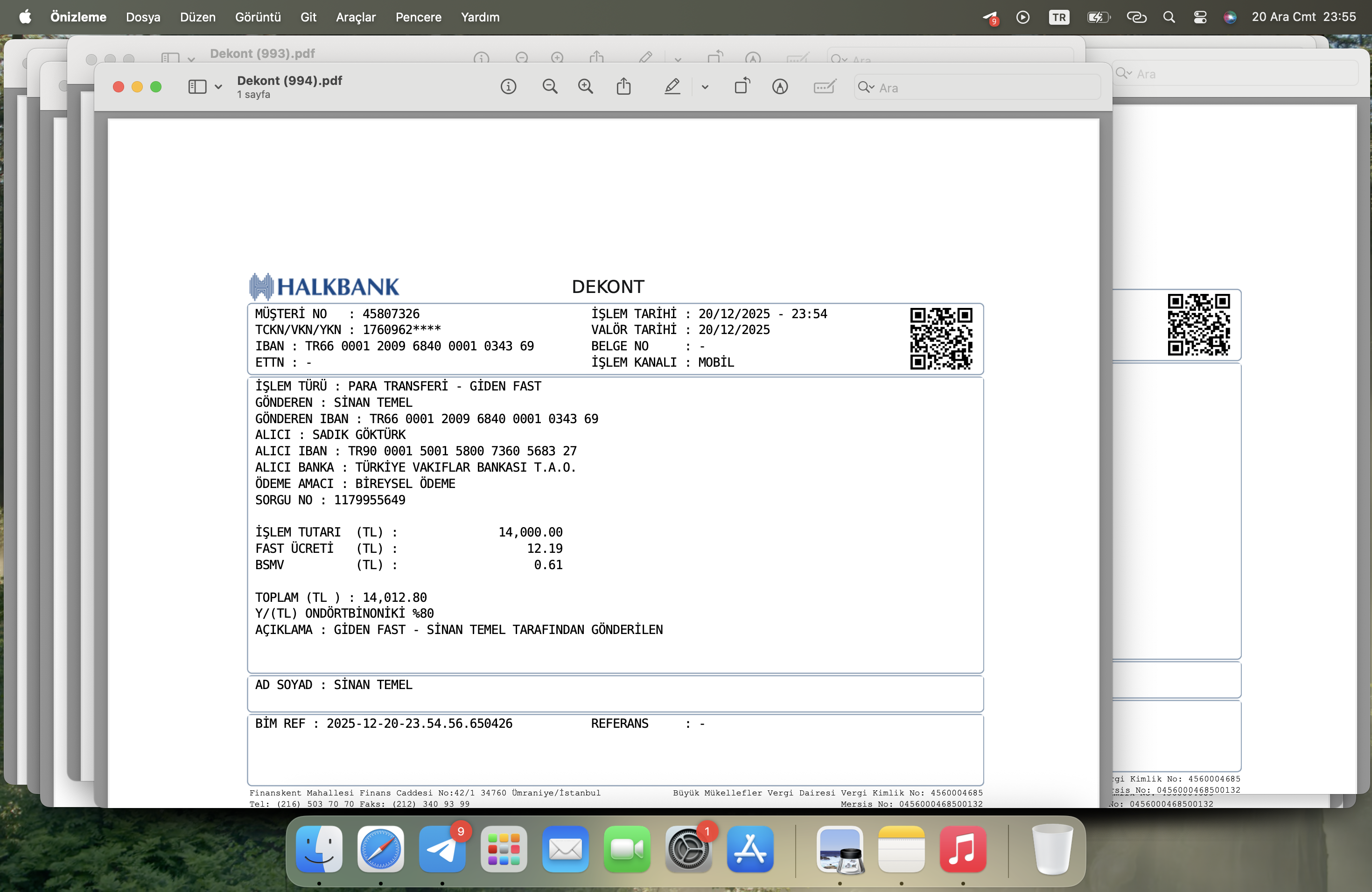Share the Dekont (994) PDF
This screenshot has height=892, width=1372.
click(624, 86)
